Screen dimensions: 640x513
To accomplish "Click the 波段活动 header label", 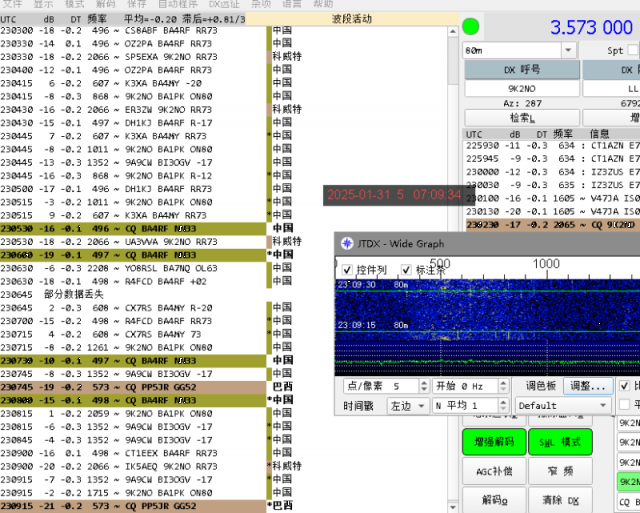I will point(352,19).
